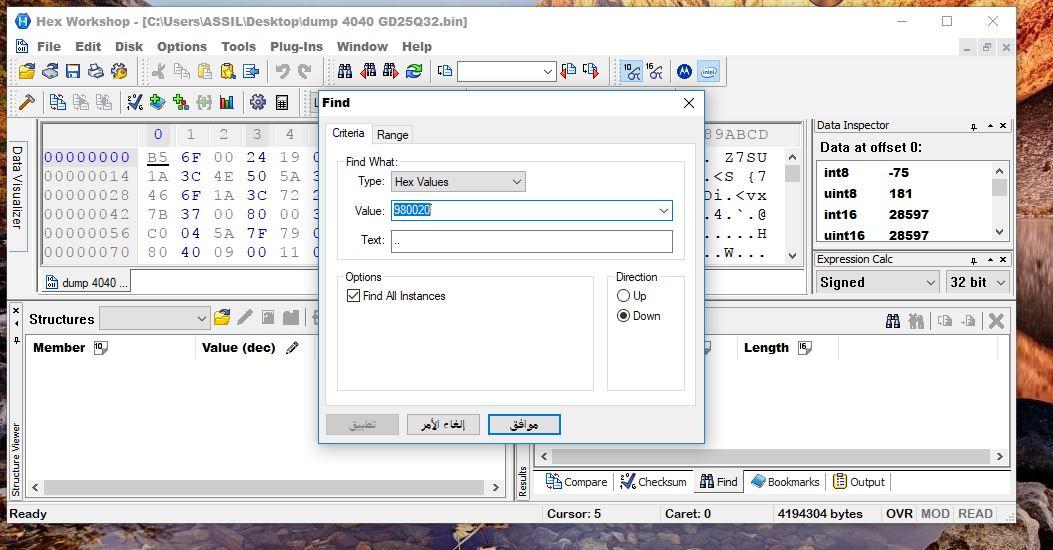Click the tools icon after Print
The width and height of the screenshot is (1053, 550).
[119, 71]
